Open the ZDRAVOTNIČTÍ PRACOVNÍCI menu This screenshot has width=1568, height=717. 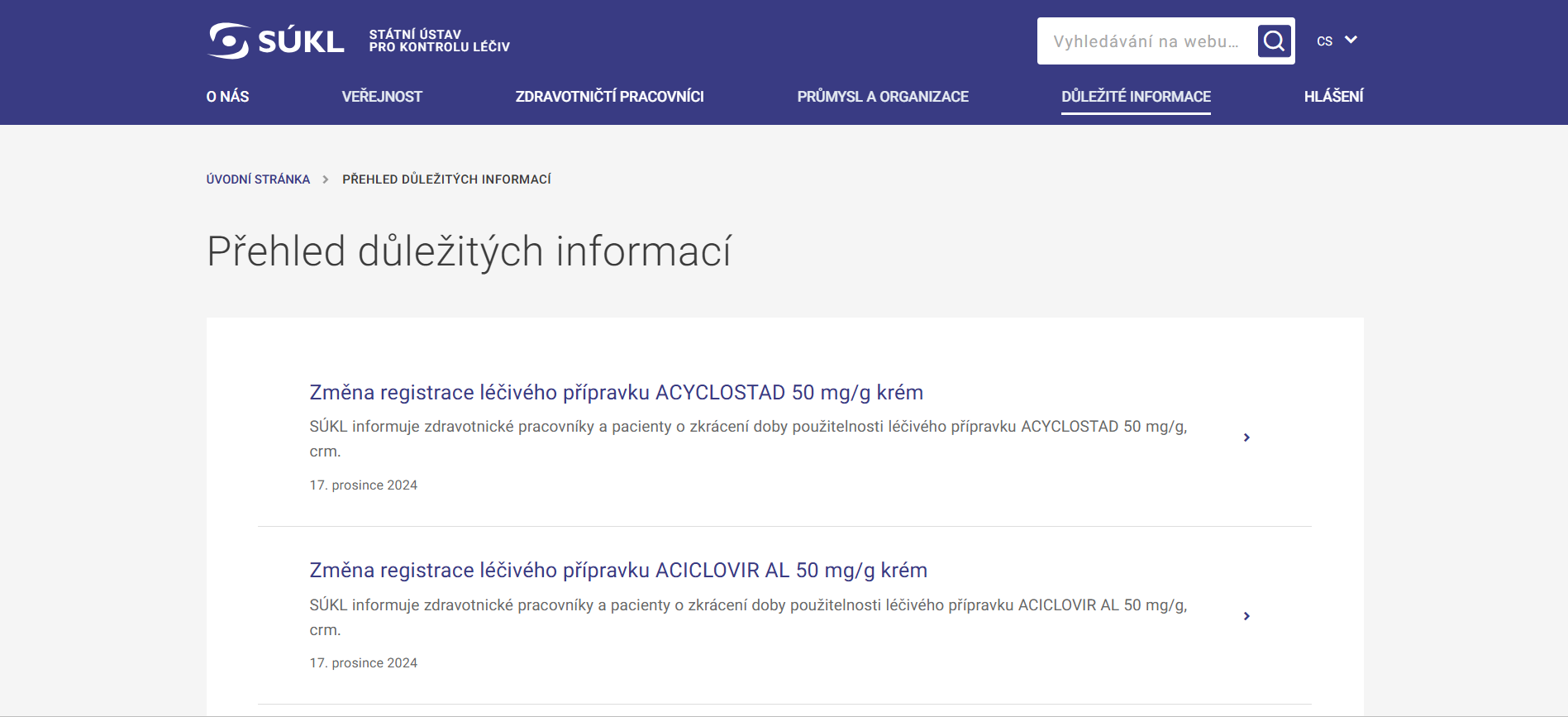coord(610,97)
